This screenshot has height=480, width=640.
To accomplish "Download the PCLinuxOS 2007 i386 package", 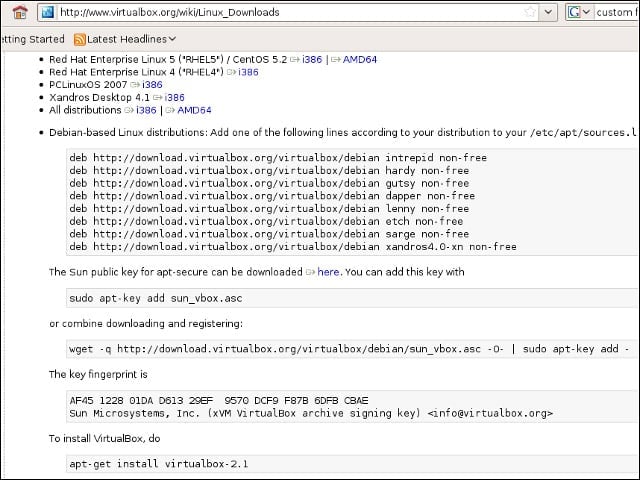I will pyautogui.click(x=152, y=85).
